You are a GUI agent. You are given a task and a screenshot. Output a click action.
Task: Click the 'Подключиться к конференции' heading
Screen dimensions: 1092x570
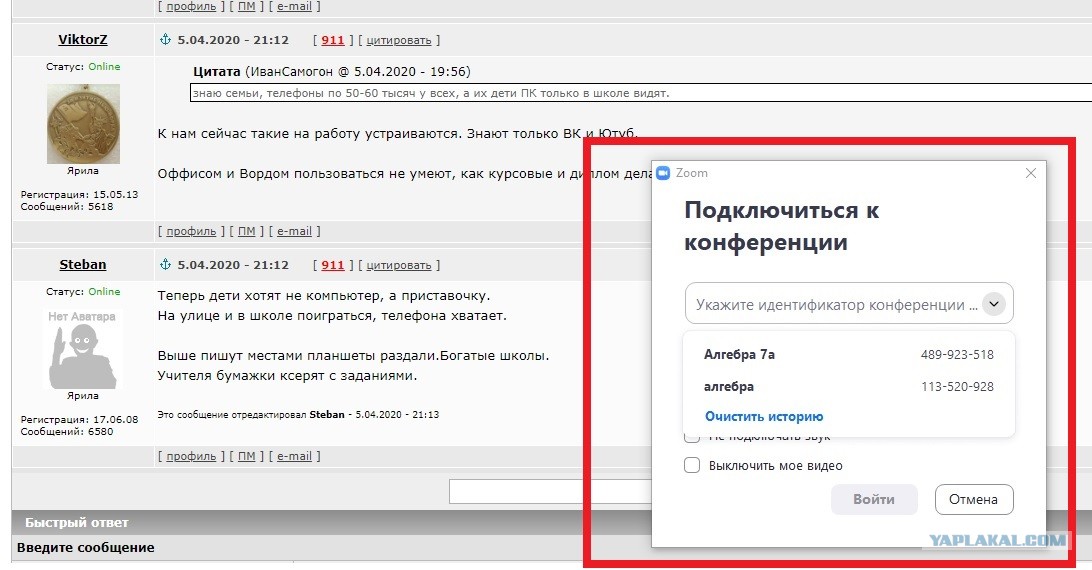tap(781, 226)
